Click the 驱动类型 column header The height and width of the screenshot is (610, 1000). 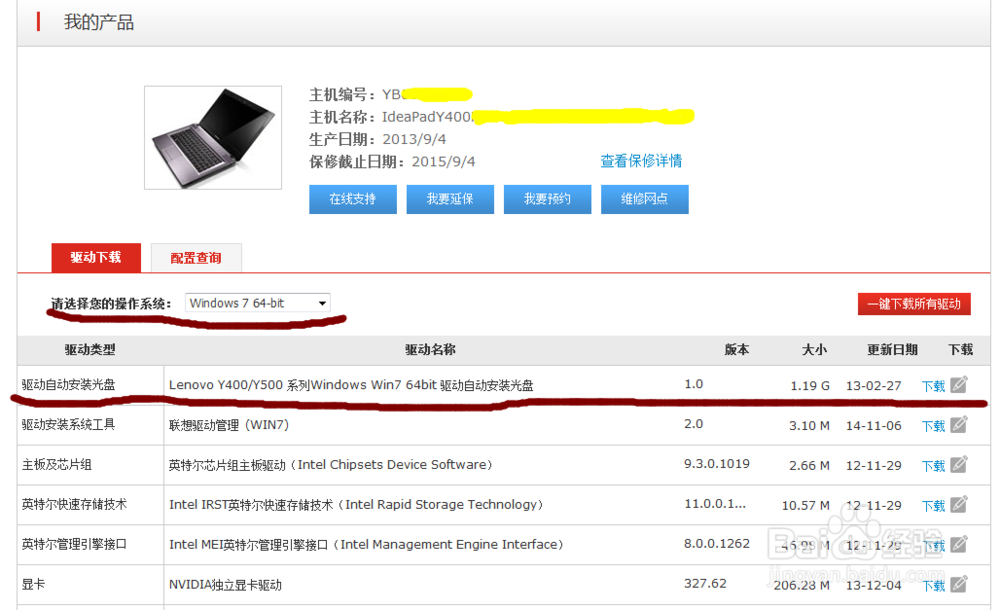tap(90, 350)
